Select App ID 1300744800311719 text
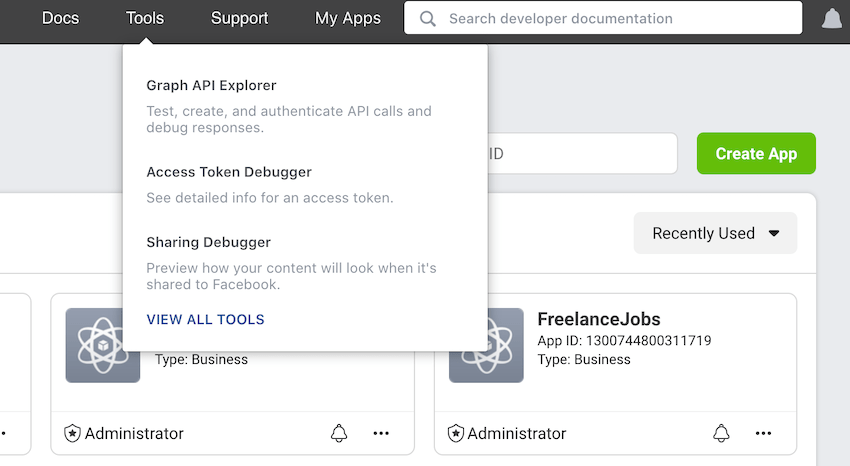 click(x=624, y=341)
